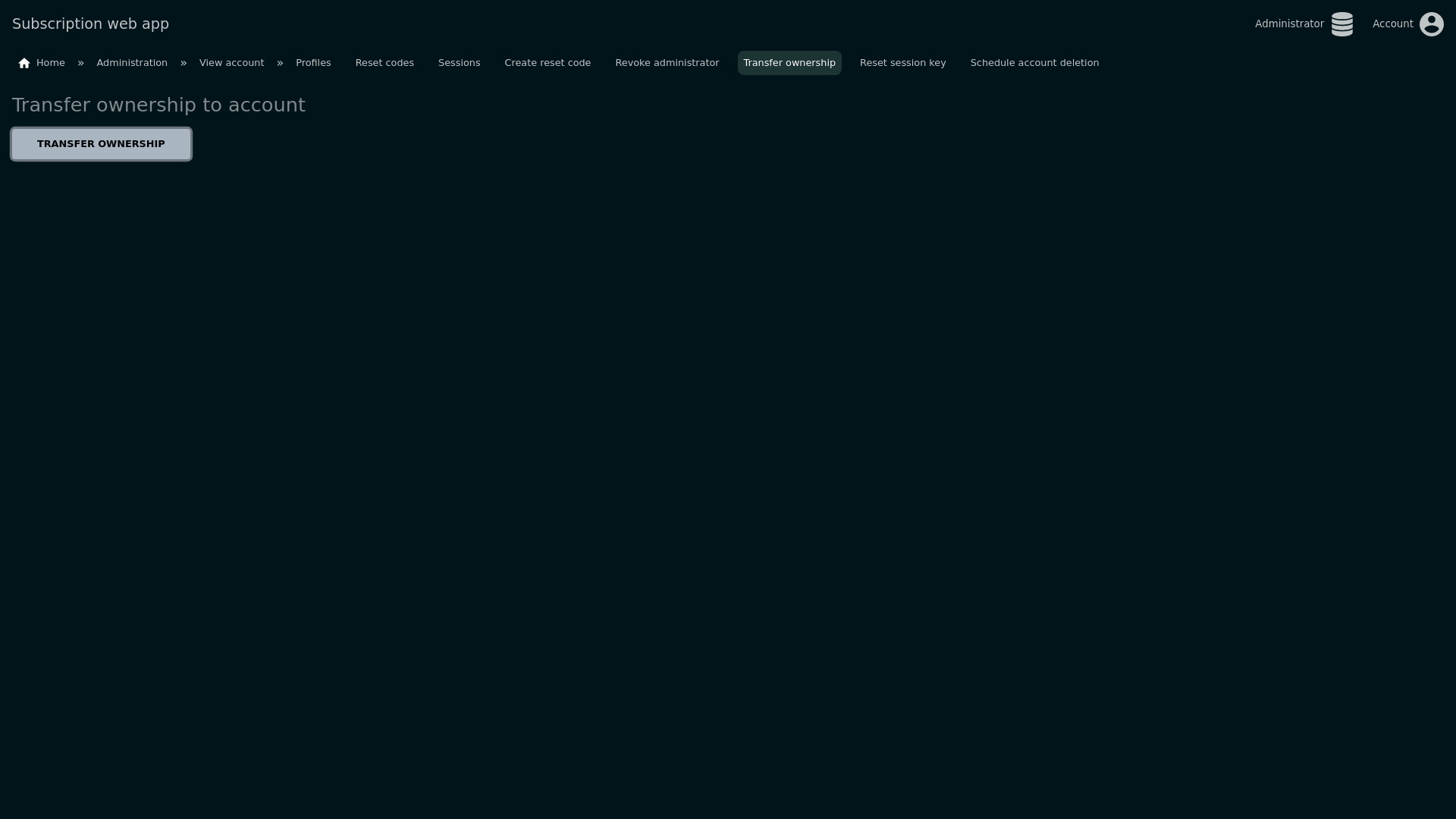Click the Account user avatar icon
The image size is (1456, 819).
[x=1431, y=24]
